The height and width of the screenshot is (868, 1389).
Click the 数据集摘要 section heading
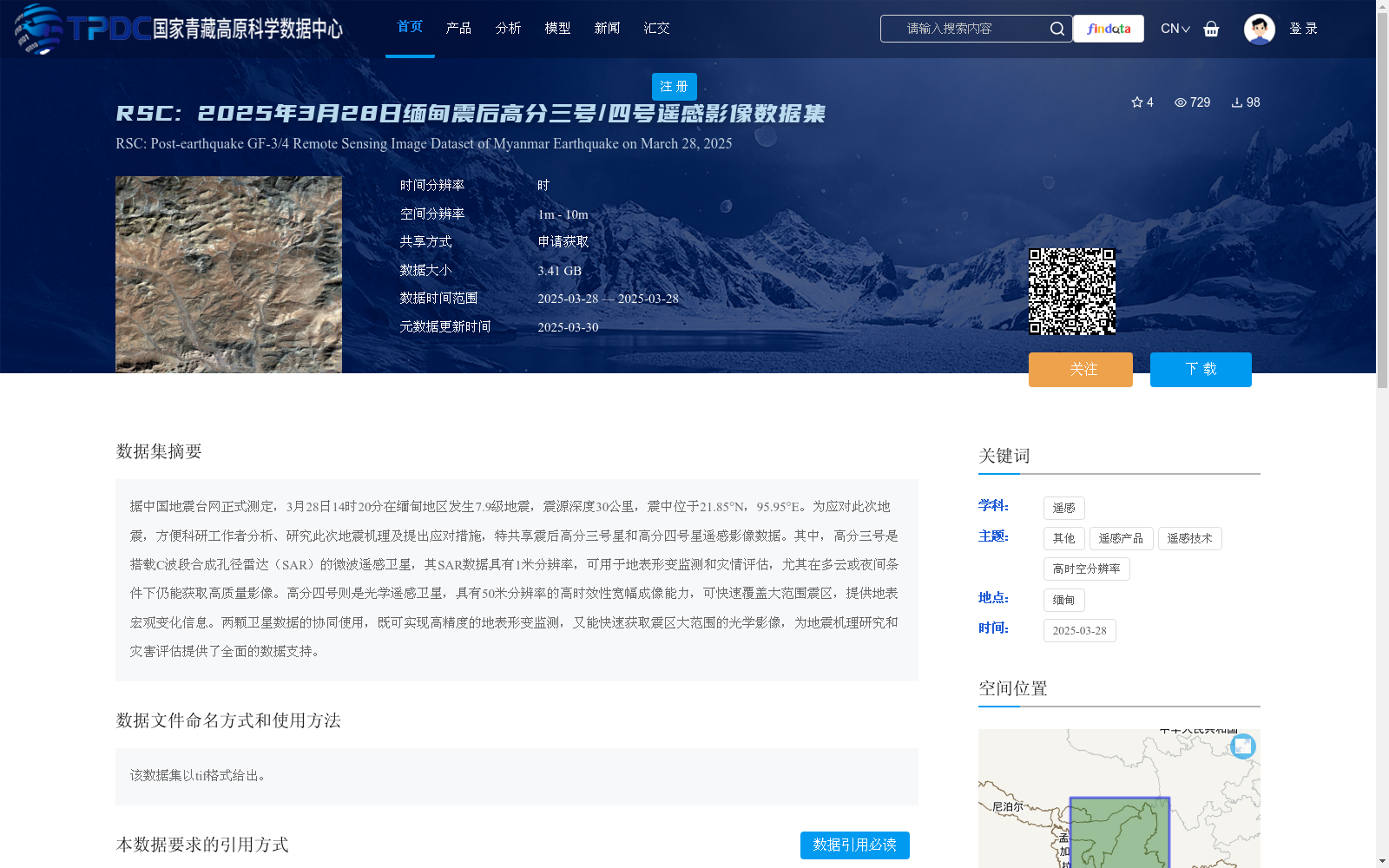click(x=159, y=451)
